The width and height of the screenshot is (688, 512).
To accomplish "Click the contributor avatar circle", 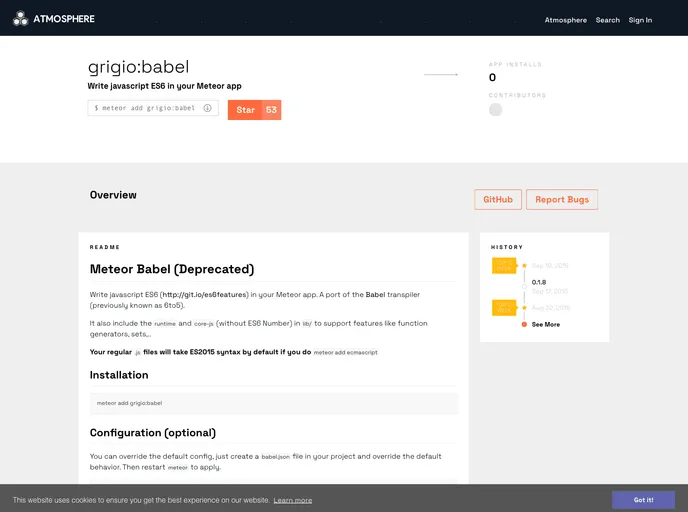I will [495, 110].
